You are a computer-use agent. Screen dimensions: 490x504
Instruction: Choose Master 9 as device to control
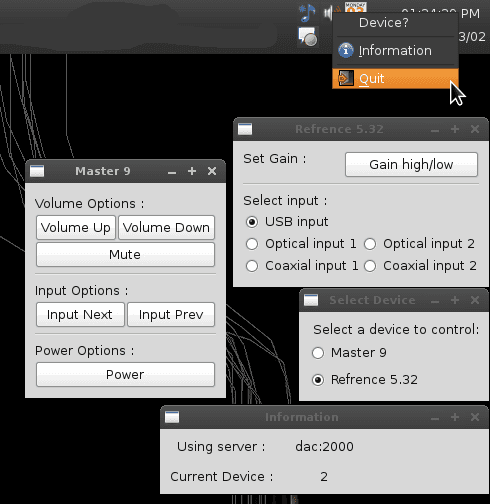point(318,353)
